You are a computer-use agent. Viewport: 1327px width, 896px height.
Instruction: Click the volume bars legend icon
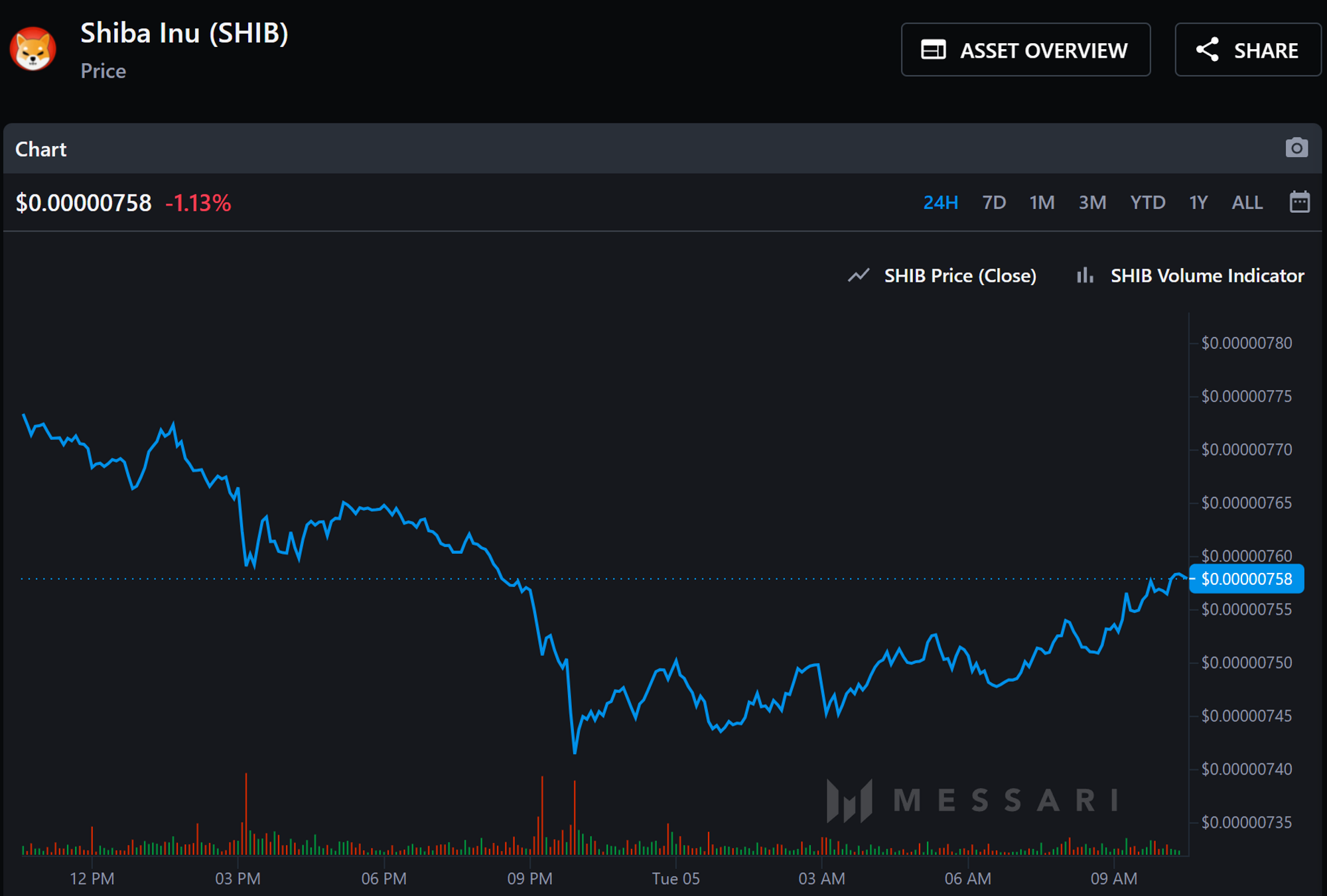tap(1085, 275)
